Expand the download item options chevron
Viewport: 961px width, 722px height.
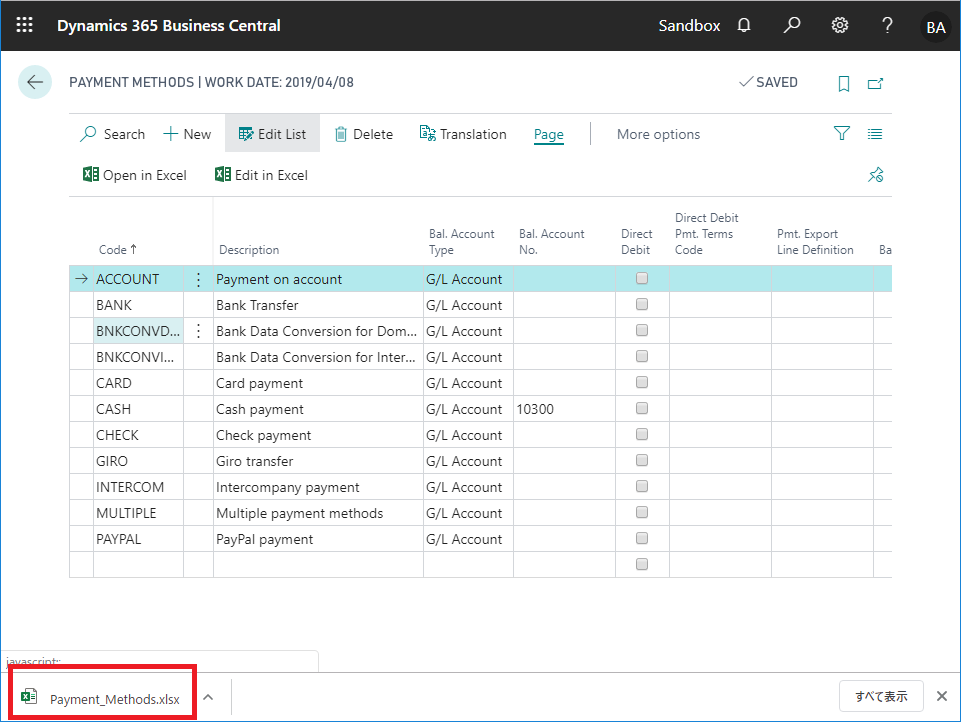point(208,697)
